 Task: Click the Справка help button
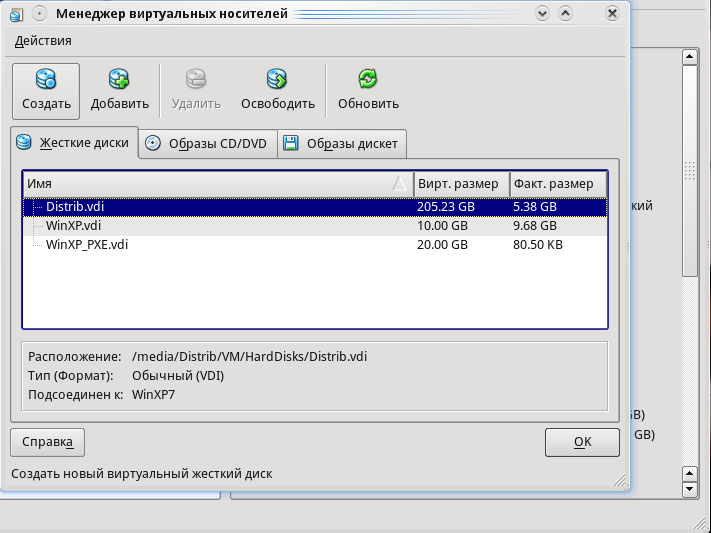tap(47, 442)
